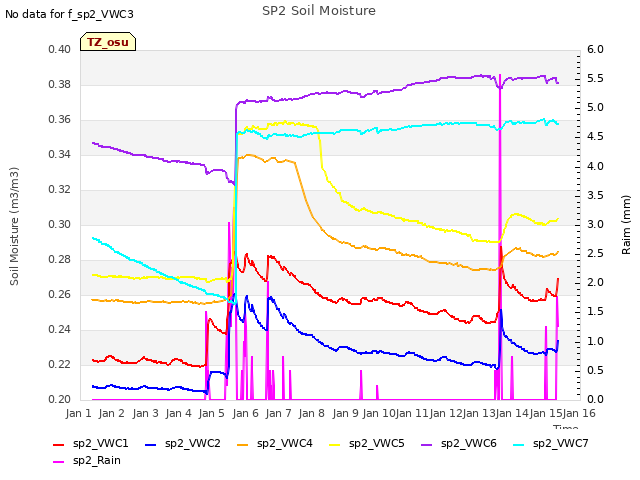640x480 pixels.
Task: Click the 0.36 left axis value
Action: click(x=59, y=120)
